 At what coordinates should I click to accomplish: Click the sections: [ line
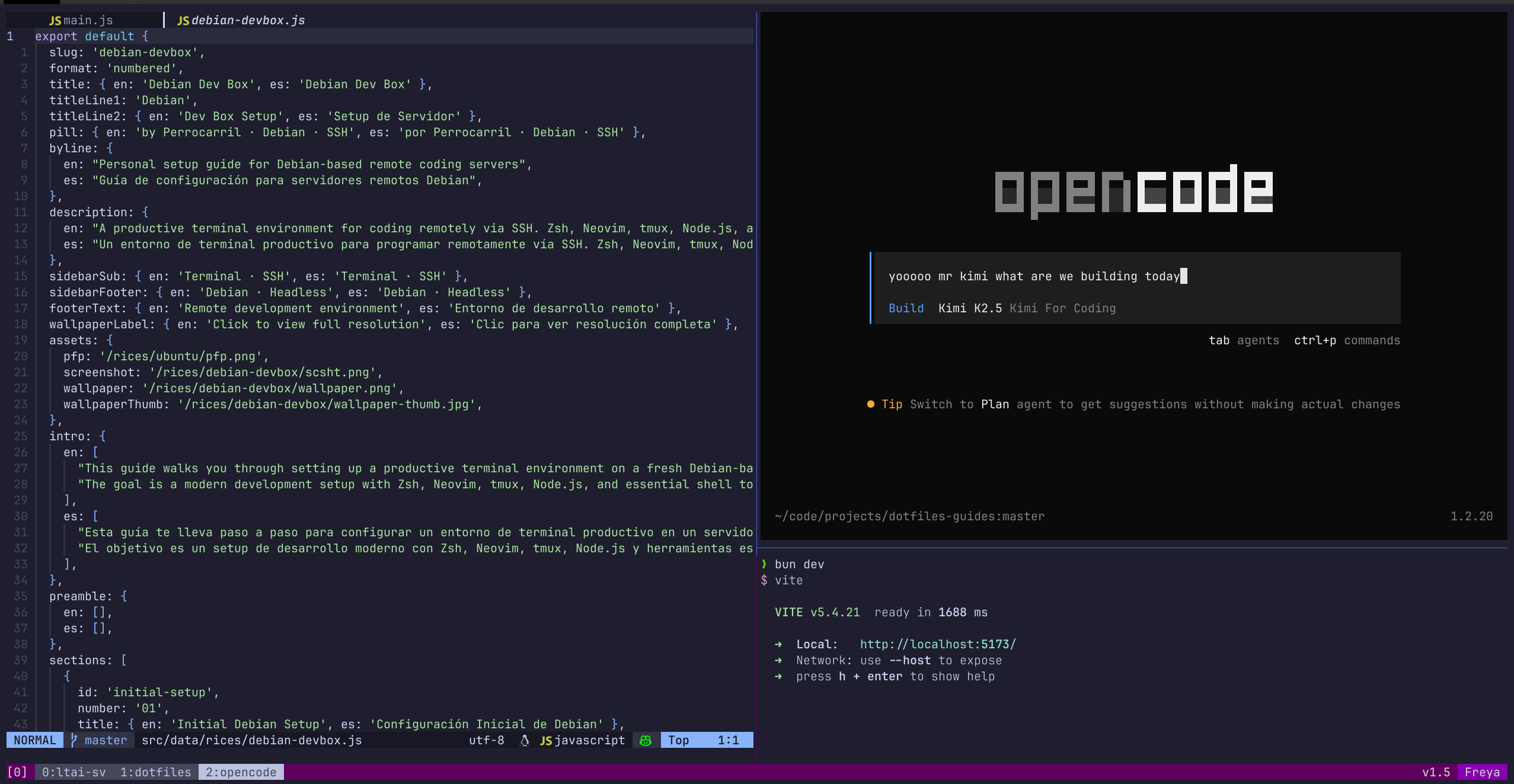pos(88,660)
